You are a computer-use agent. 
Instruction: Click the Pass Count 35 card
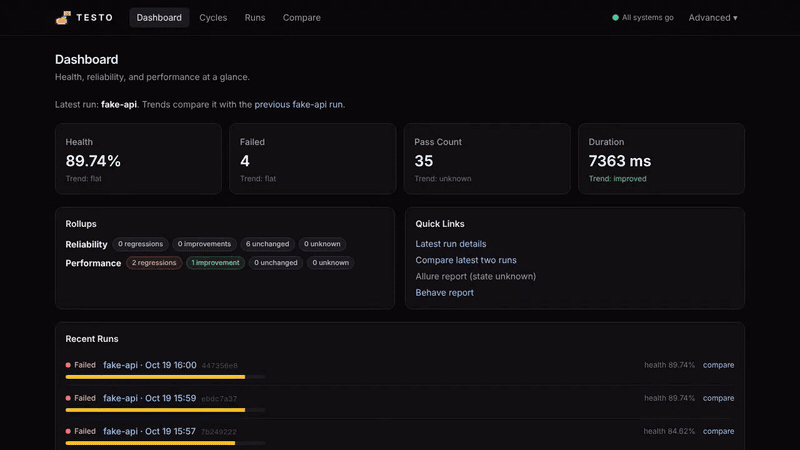(487, 159)
